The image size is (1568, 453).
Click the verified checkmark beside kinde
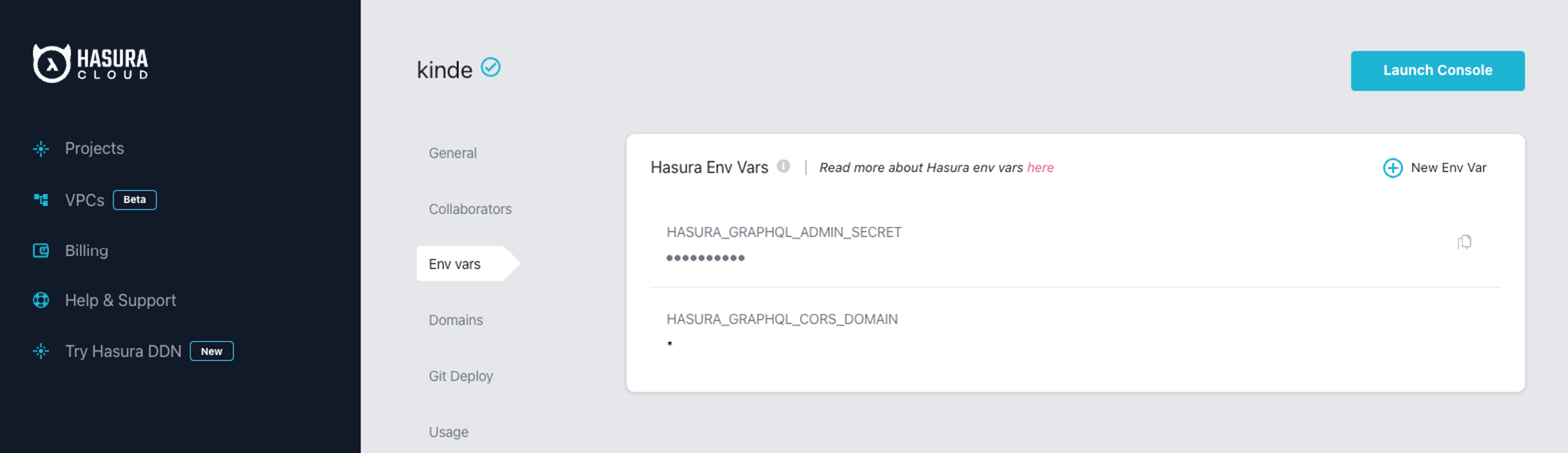490,68
